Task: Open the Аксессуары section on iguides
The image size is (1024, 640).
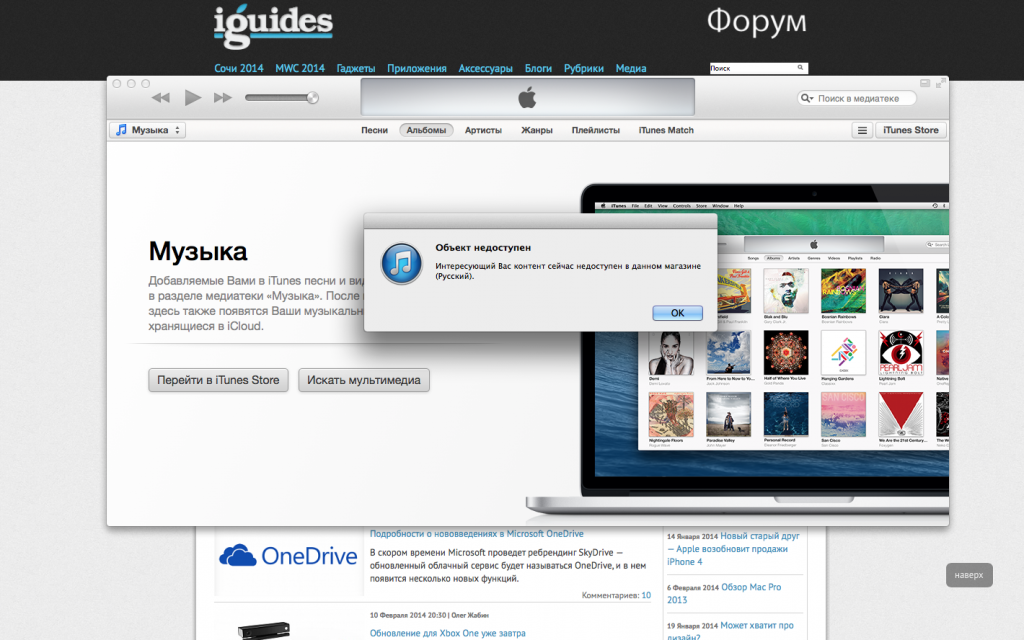Action: [x=485, y=68]
